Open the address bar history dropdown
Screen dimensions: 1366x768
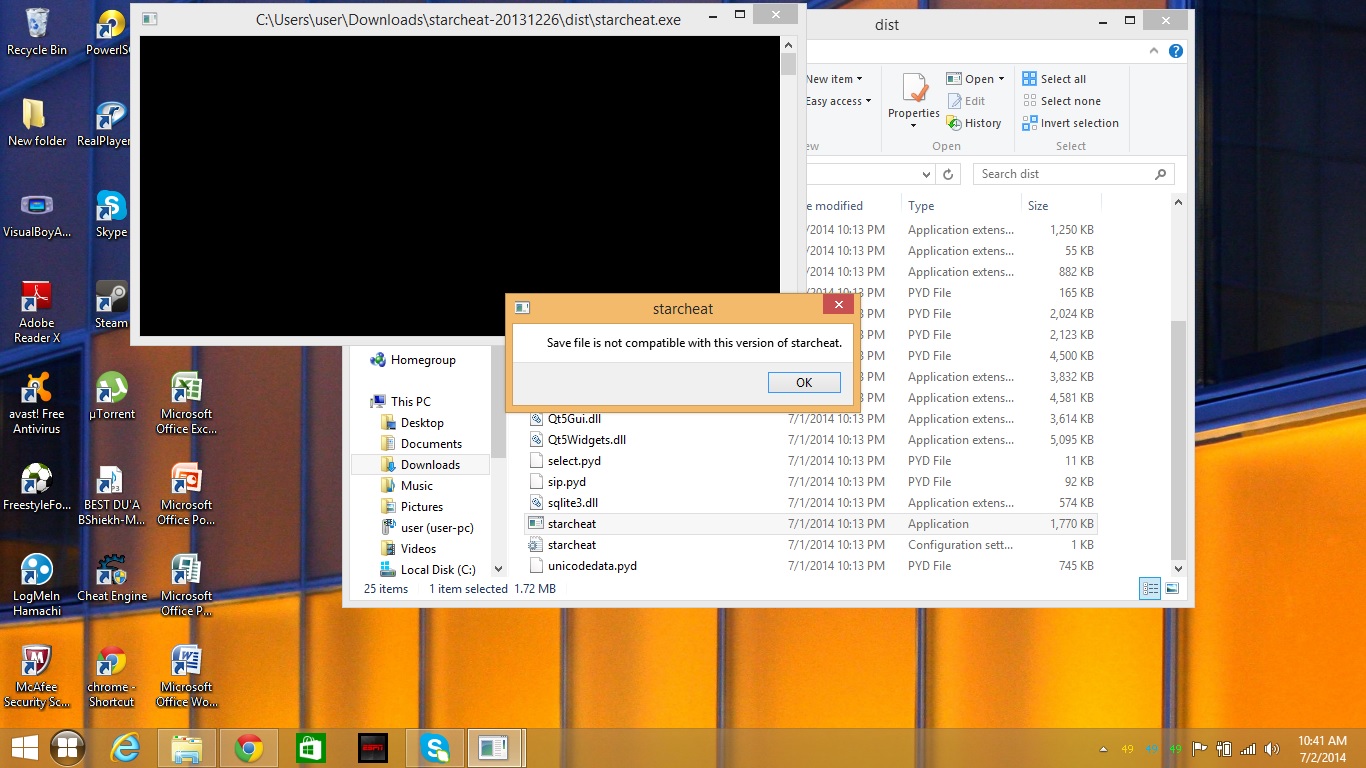coord(926,174)
